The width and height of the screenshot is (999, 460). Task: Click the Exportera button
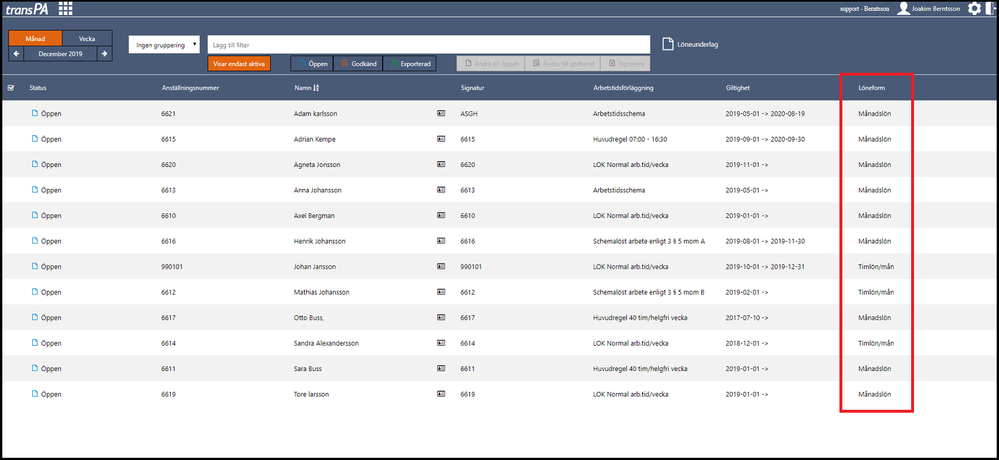click(x=626, y=64)
